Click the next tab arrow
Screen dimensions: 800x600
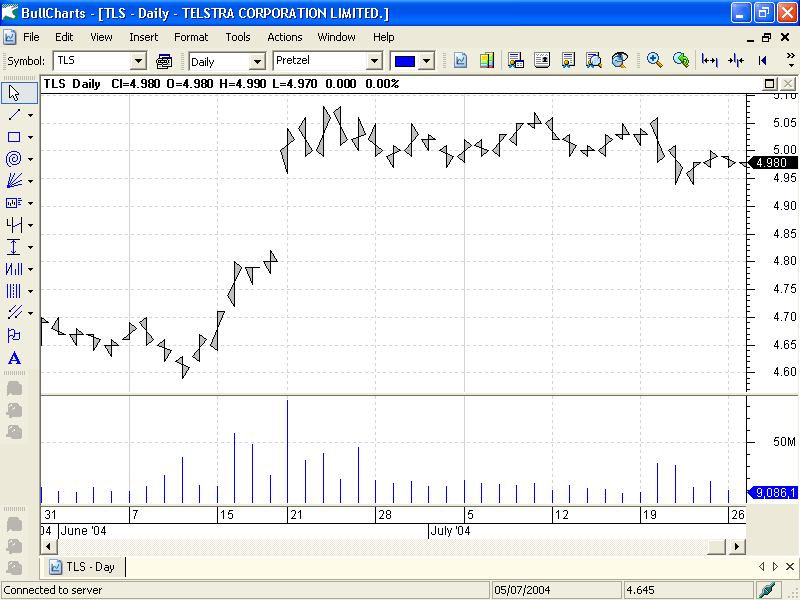776,566
